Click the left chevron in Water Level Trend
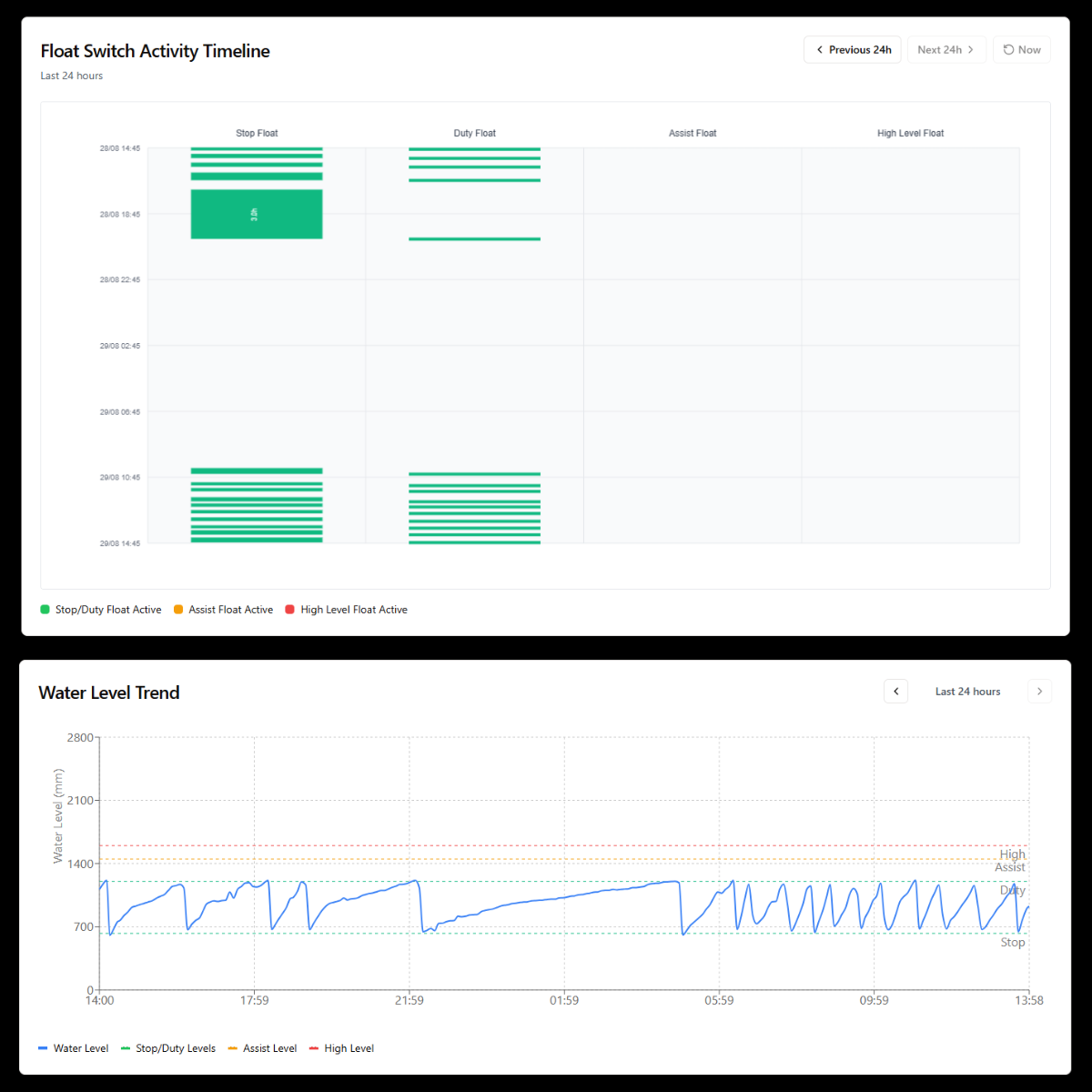 click(x=896, y=692)
